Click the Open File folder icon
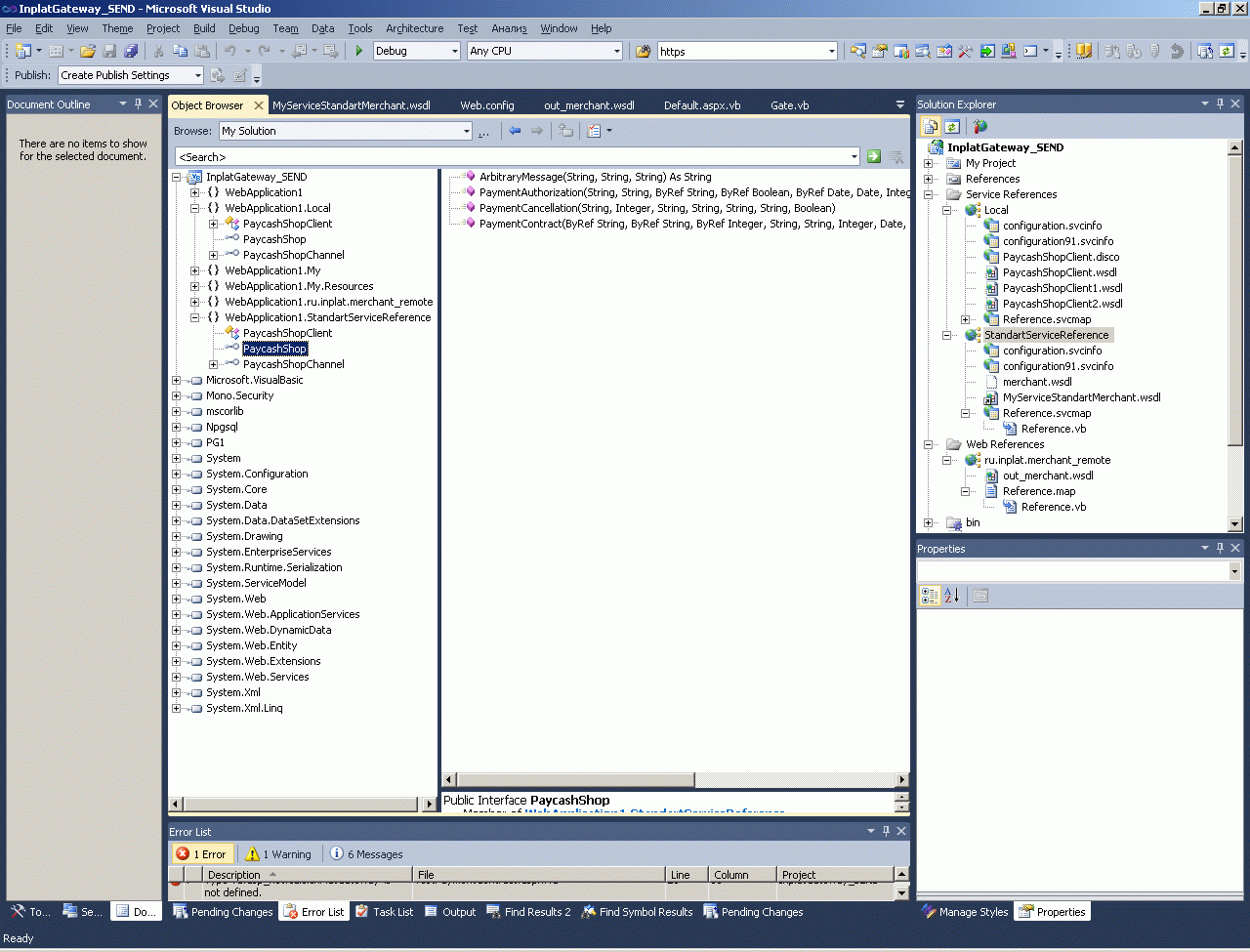The height and width of the screenshot is (952, 1250). 88,51
